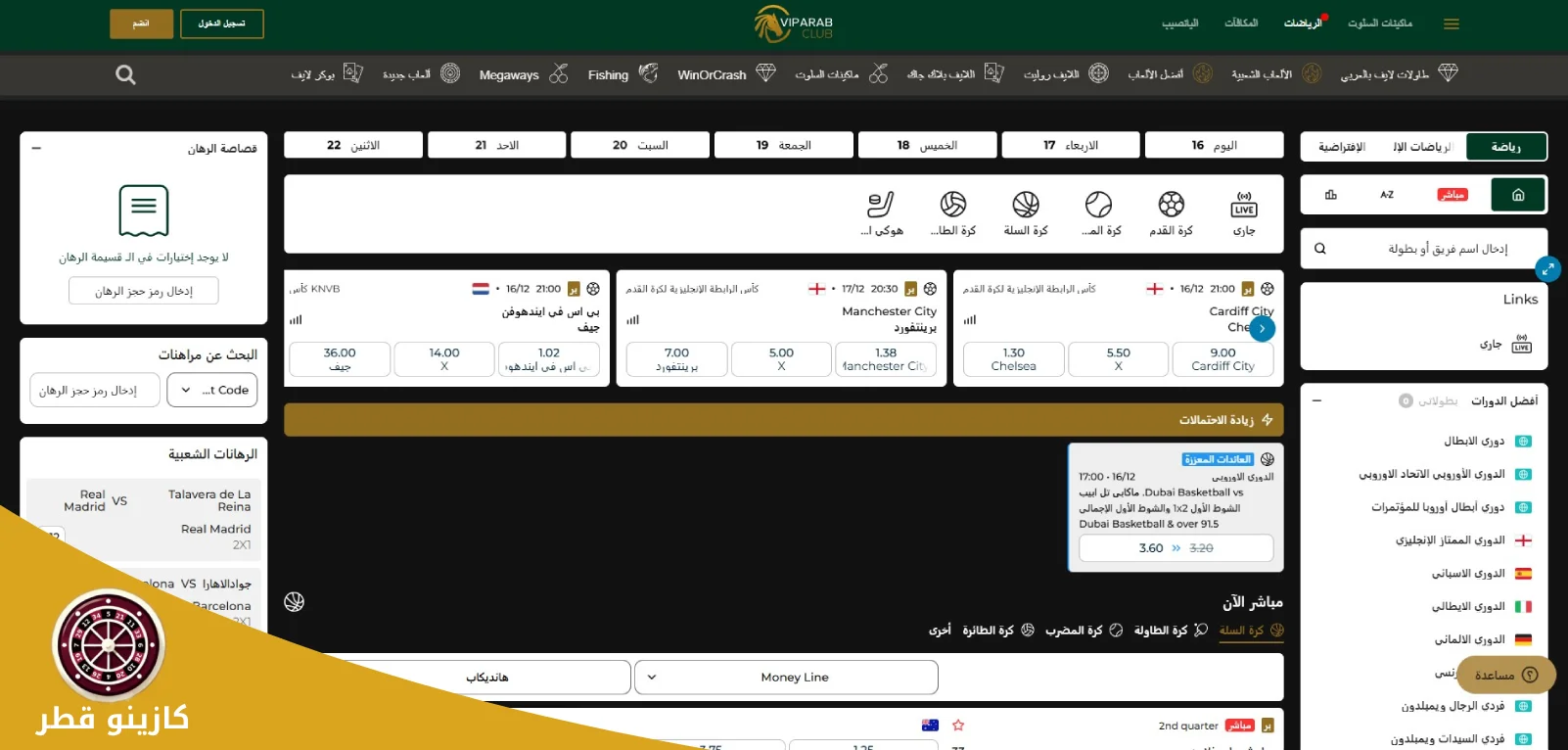This screenshot has height=750, width=1568.
Task: Click the VIPARAB CLUB logo
Action: pyautogui.click(x=794, y=23)
